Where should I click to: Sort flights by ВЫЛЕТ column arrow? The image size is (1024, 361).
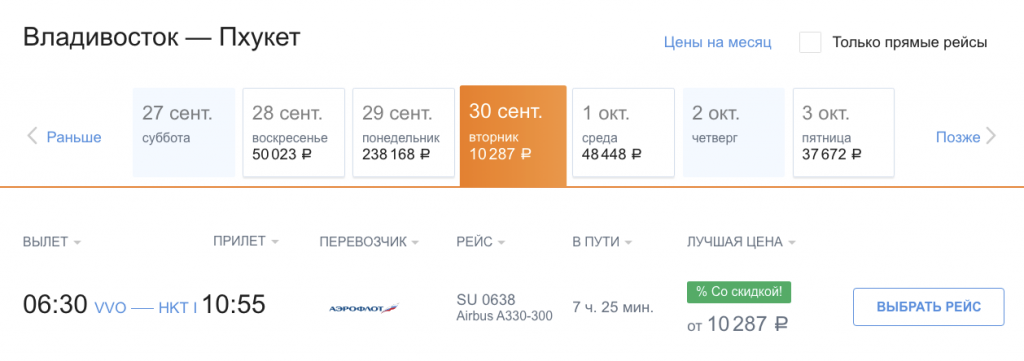[x=78, y=243]
